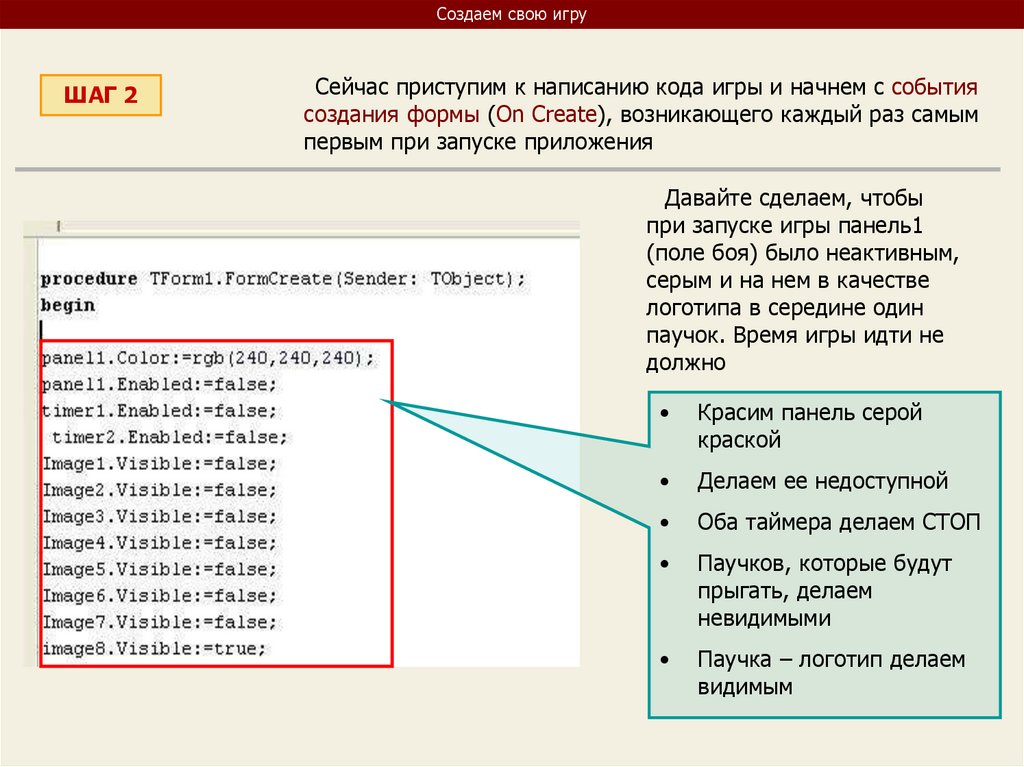Viewport: 1024px width, 767px height.
Task: Click line Image4.Visible:=false;
Action: pyautogui.click(x=159, y=543)
